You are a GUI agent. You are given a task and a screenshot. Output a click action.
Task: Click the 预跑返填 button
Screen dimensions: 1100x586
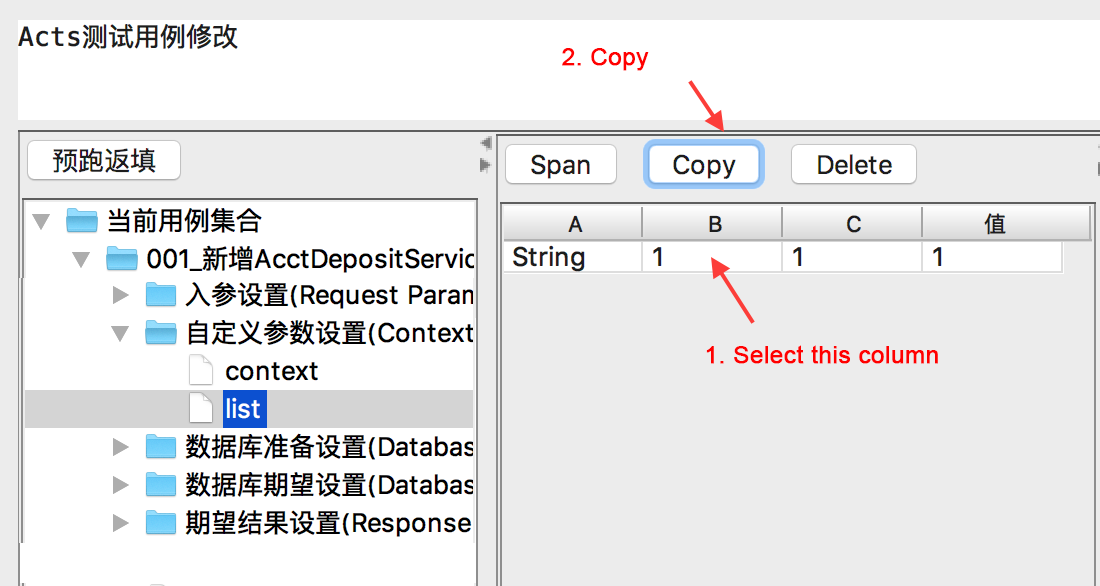tap(104, 161)
